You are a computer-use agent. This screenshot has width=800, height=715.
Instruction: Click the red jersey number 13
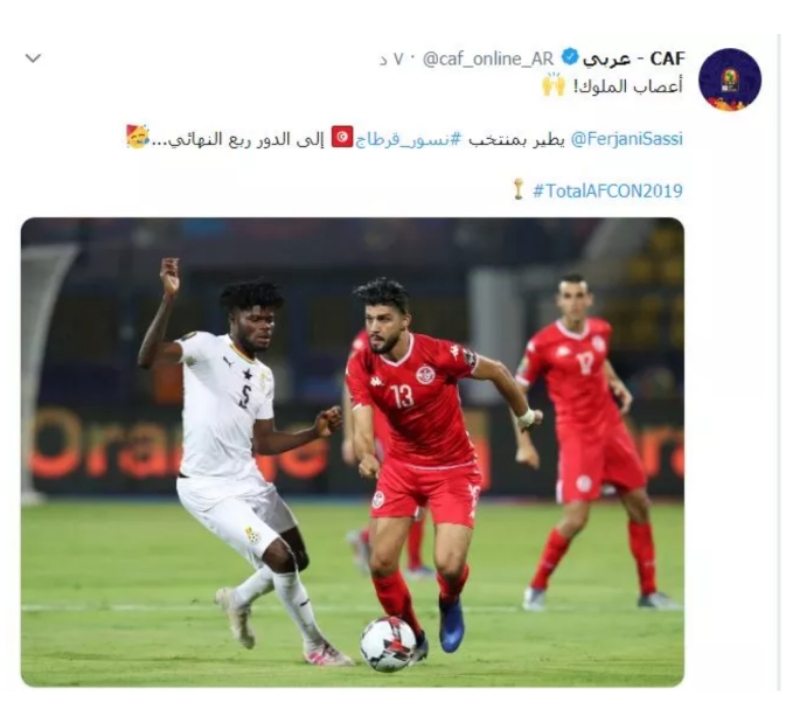[402, 396]
